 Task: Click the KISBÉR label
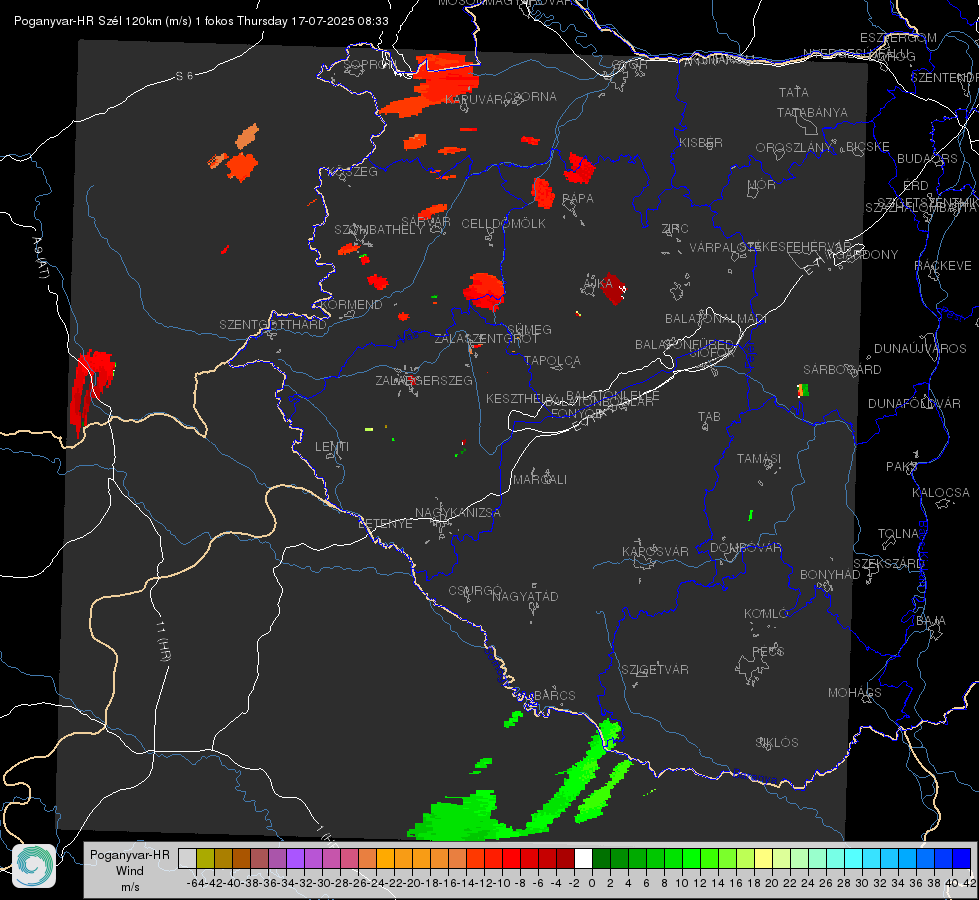(x=701, y=142)
